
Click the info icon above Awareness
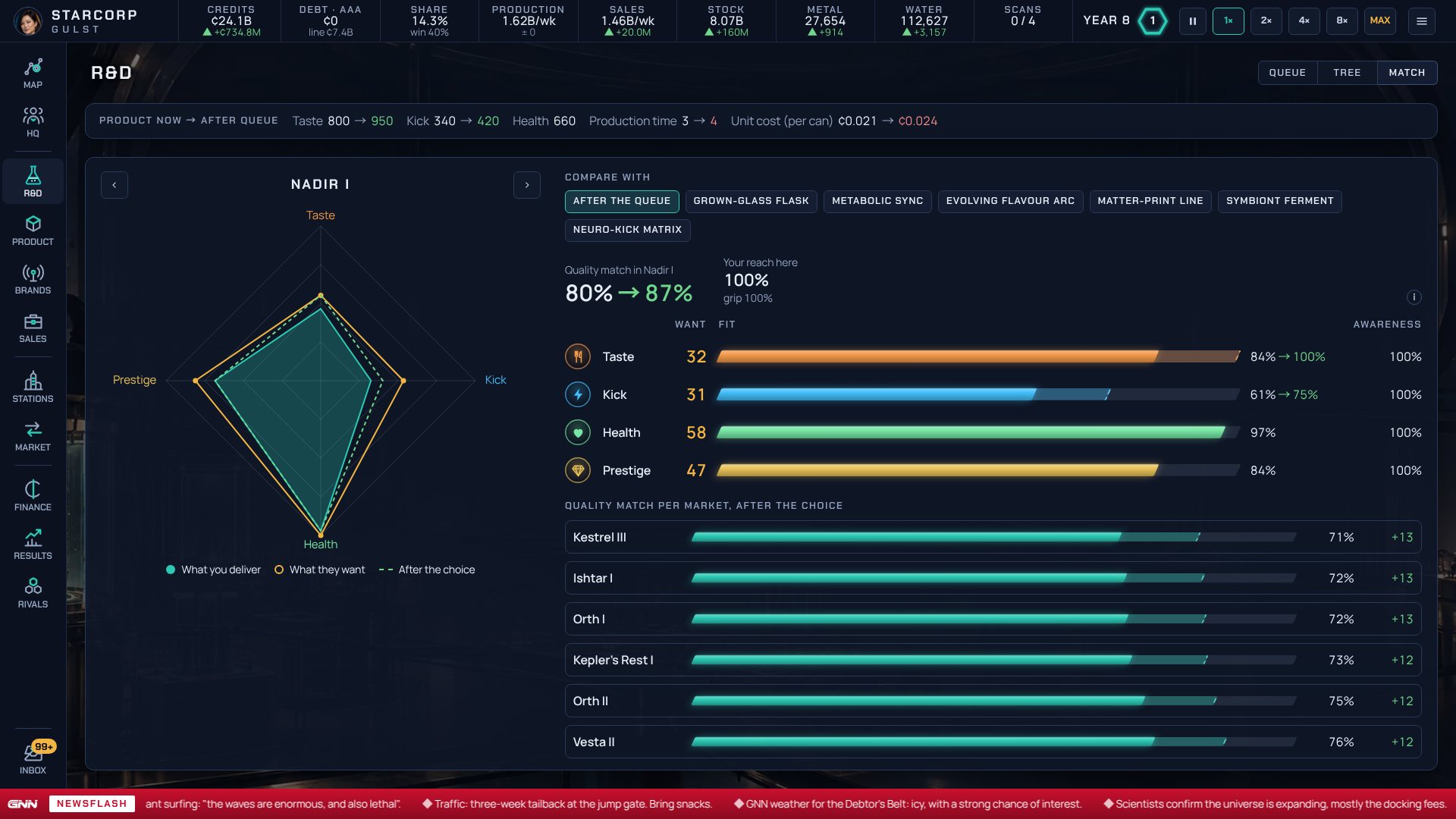1414,297
